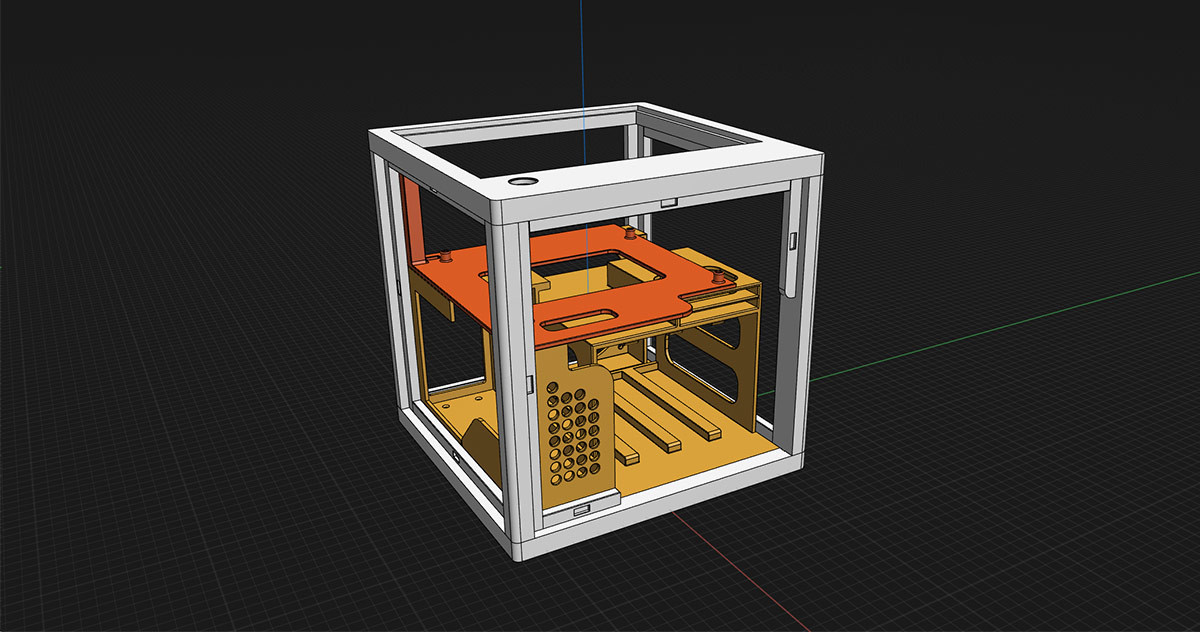This screenshot has height=632, width=1200.
Task: Click the yellow perforated side panel
Action: click(570, 430)
